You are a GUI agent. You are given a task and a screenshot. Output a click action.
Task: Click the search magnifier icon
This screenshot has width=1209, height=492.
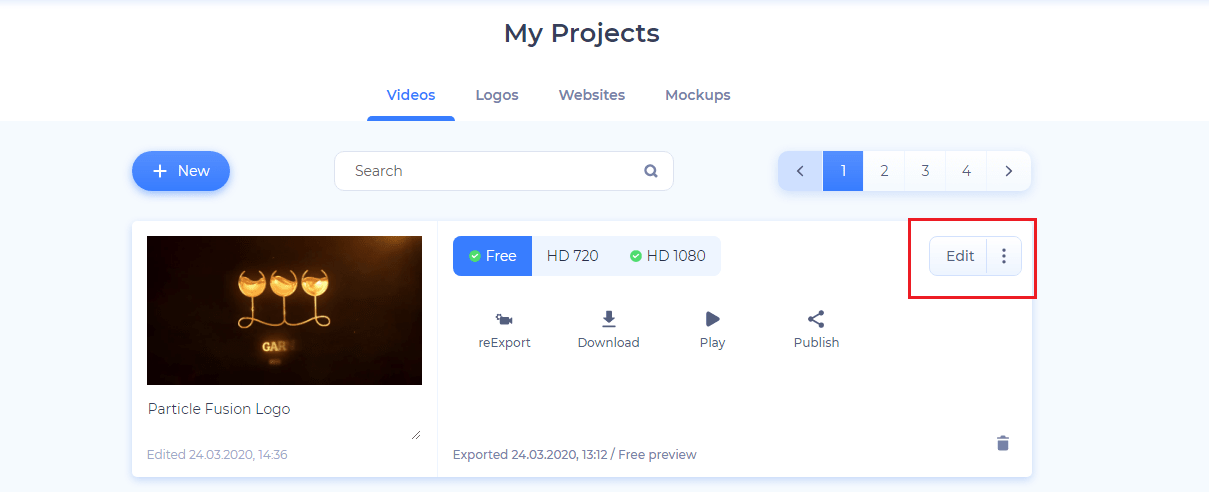[x=651, y=171]
